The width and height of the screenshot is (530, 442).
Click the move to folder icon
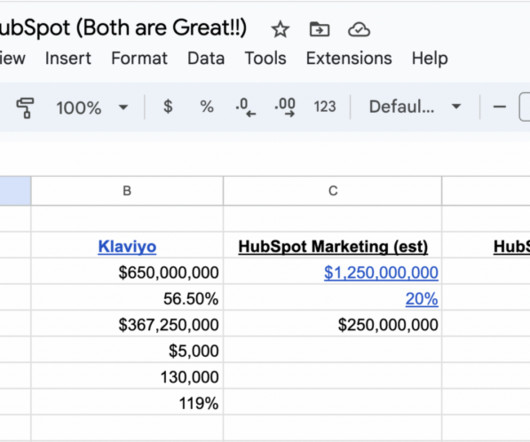coord(319,29)
